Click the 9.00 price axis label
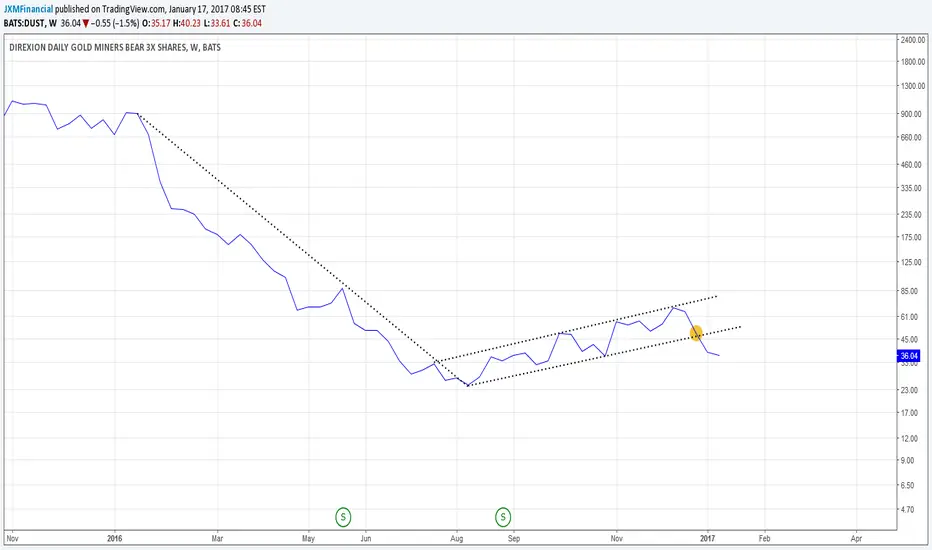 (908, 461)
